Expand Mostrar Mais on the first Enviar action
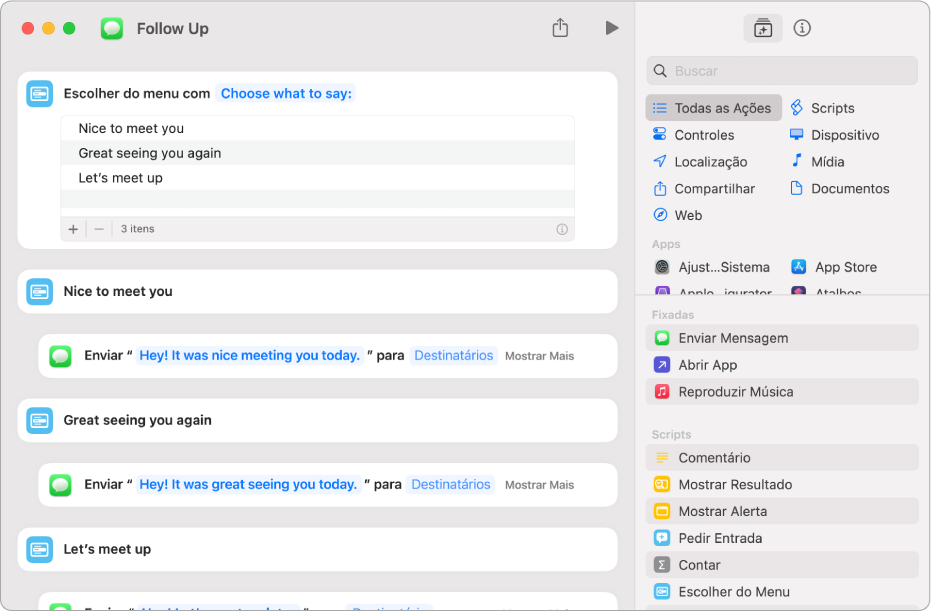Screen dimensions: 931x612 [x=539, y=356]
